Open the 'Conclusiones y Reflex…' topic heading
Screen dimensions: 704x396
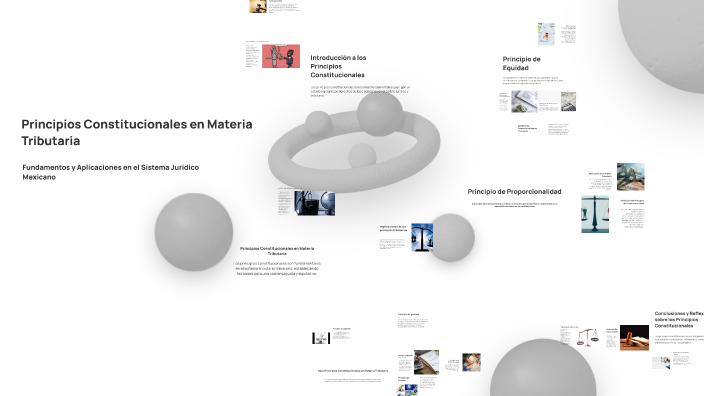click(x=679, y=319)
